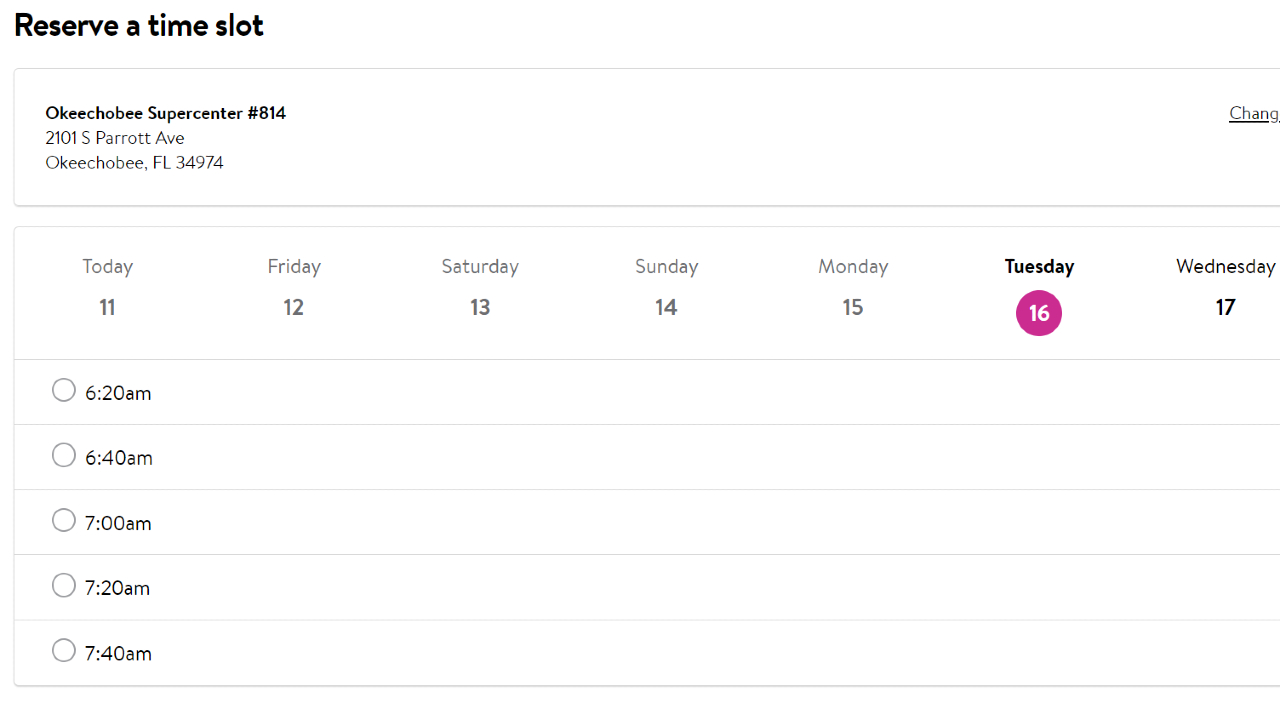
Task: Pick the 7:00am radio button circle
Action: click(x=64, y=520)
